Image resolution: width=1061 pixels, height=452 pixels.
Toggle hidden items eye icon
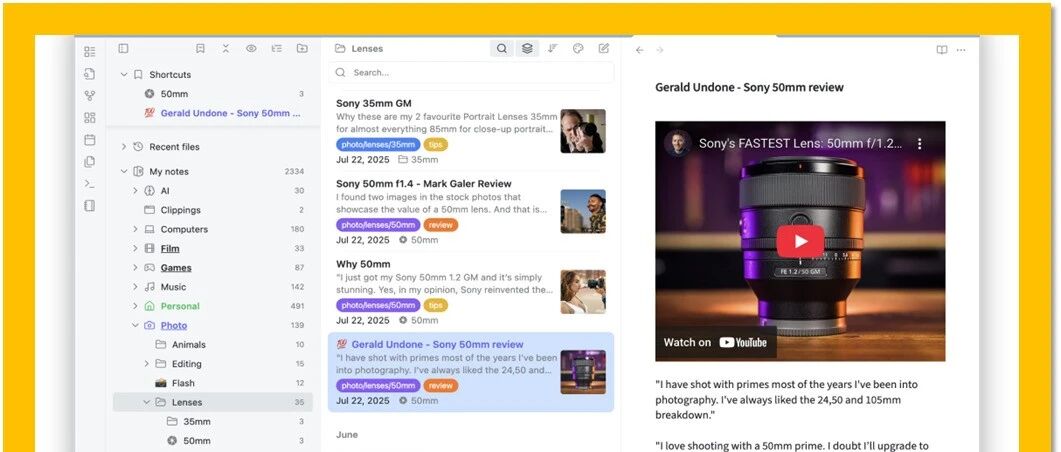point(251,48)
